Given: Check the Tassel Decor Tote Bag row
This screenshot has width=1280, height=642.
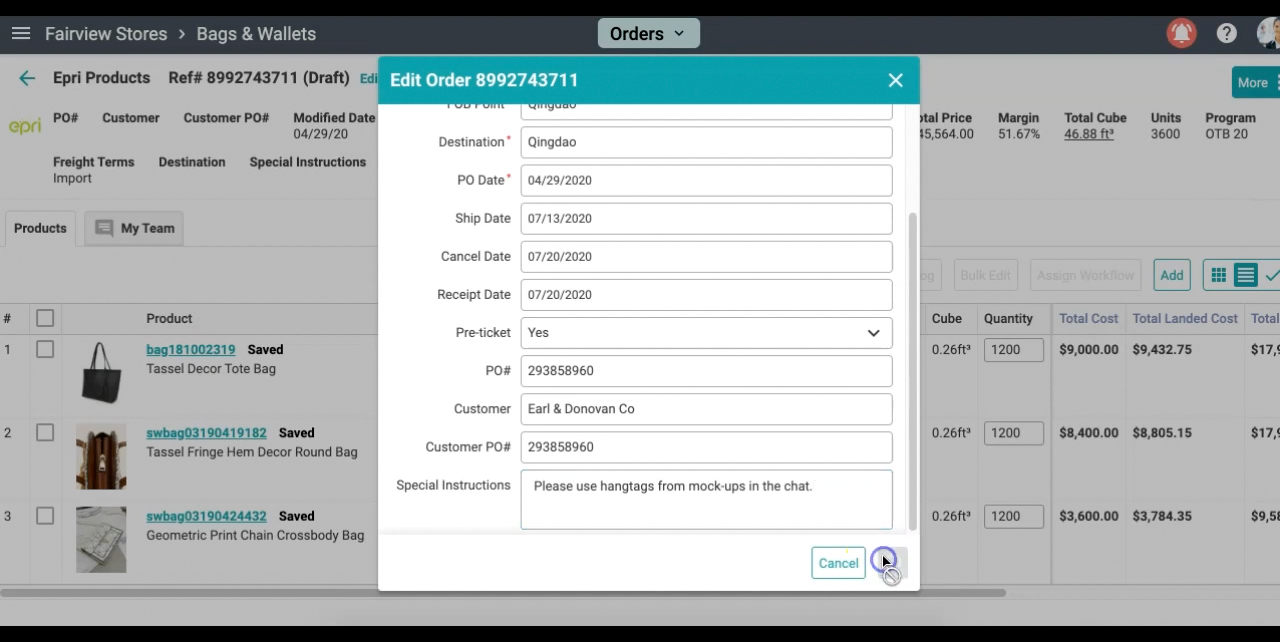Looking at the screenshot, I should coord(45,350).
